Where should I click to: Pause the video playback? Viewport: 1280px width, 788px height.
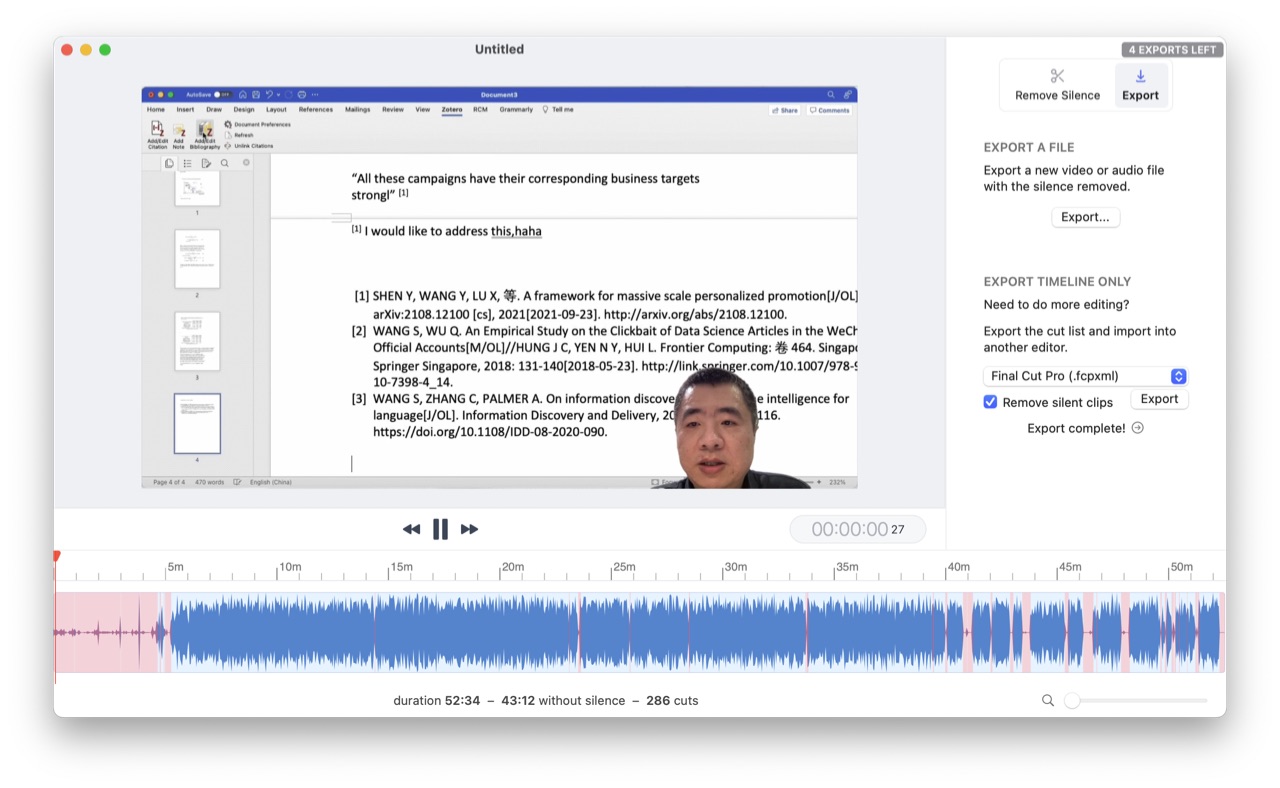(x=440, y=529)
